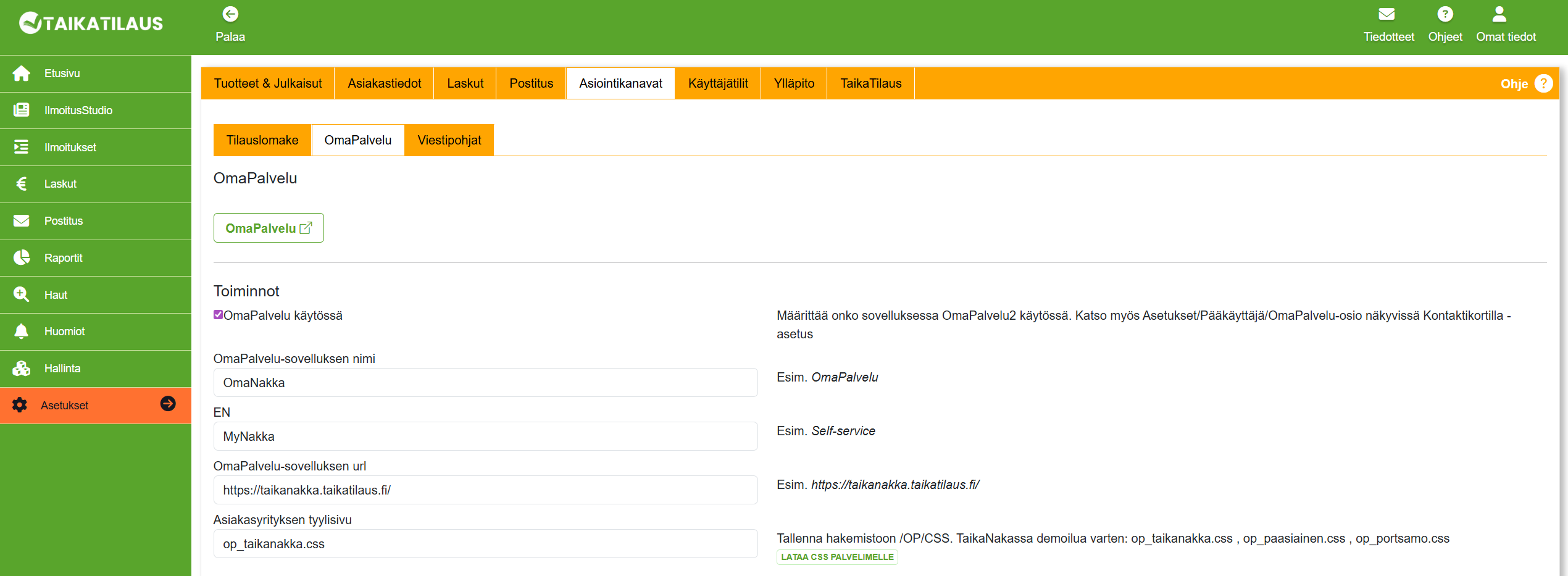Open Hallinta in the sidebar

pyautogui.click(x=62, y=369)
